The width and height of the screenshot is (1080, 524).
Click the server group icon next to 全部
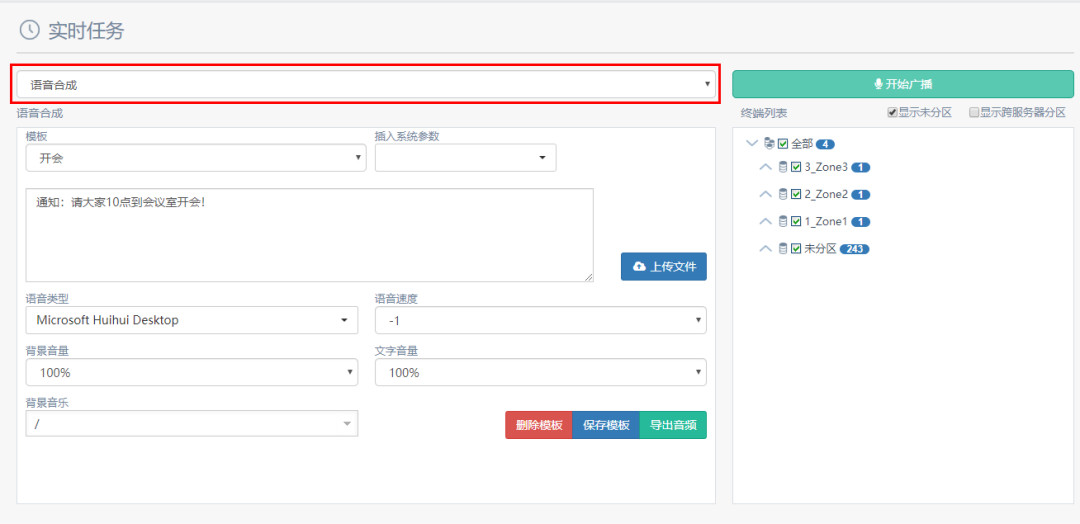pyautogui.click(x=768, y=144)
